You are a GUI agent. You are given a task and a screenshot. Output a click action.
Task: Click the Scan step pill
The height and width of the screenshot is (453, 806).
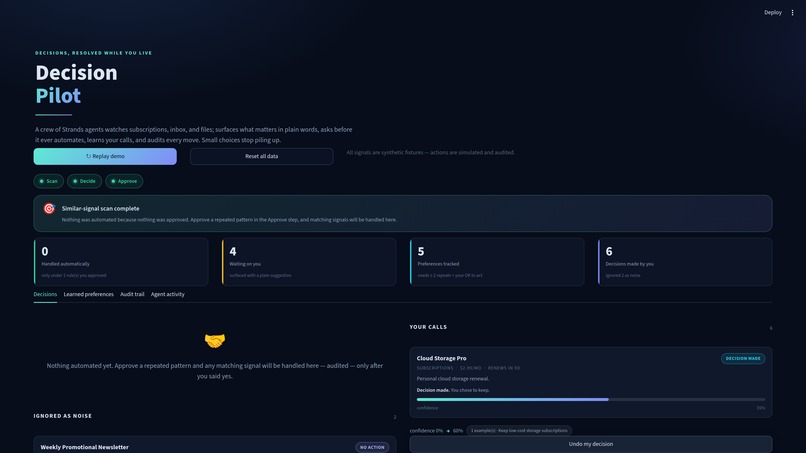49,181
